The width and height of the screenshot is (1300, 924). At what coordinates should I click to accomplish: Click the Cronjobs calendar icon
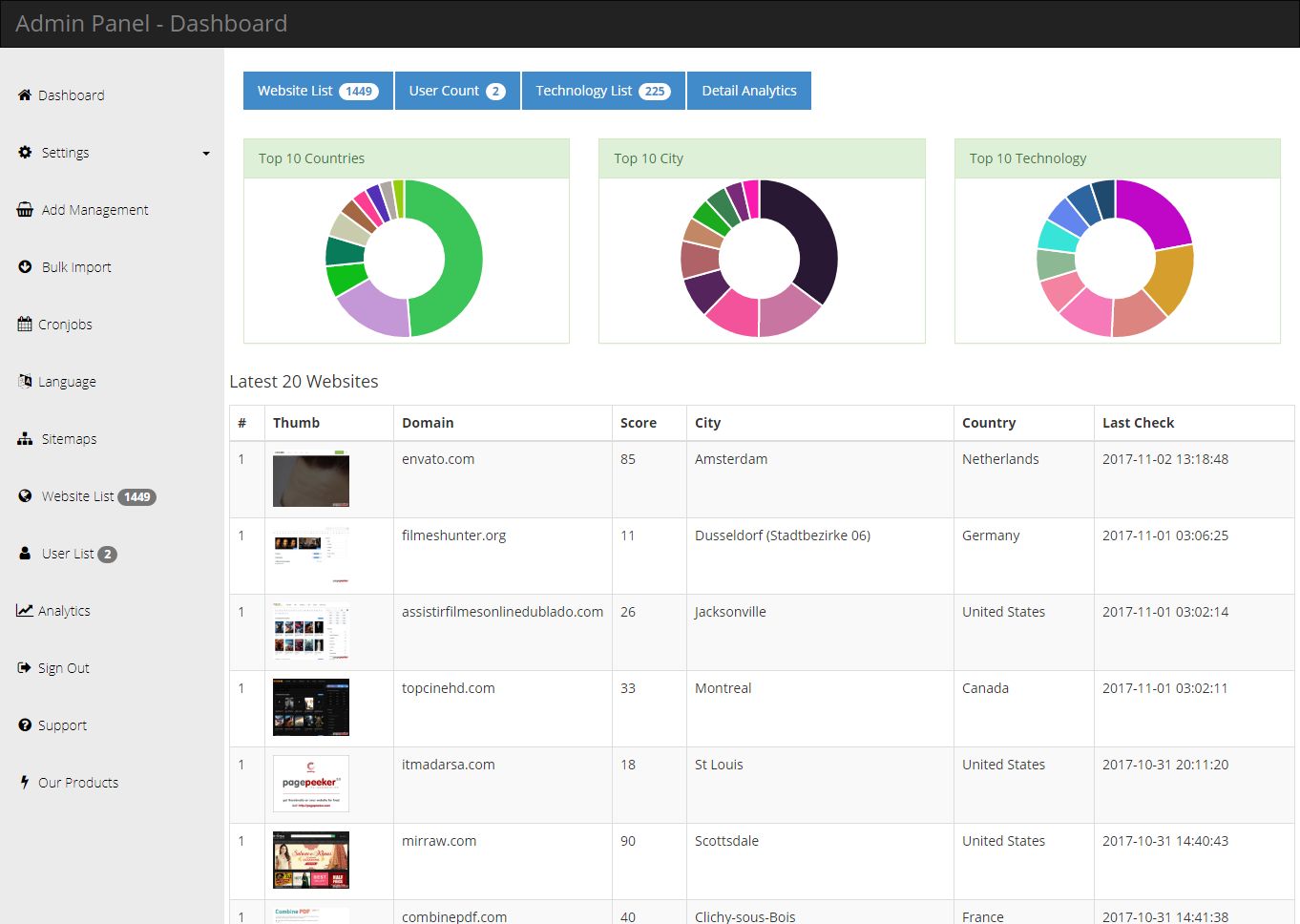pyautogui.click(x=25, y=325)
